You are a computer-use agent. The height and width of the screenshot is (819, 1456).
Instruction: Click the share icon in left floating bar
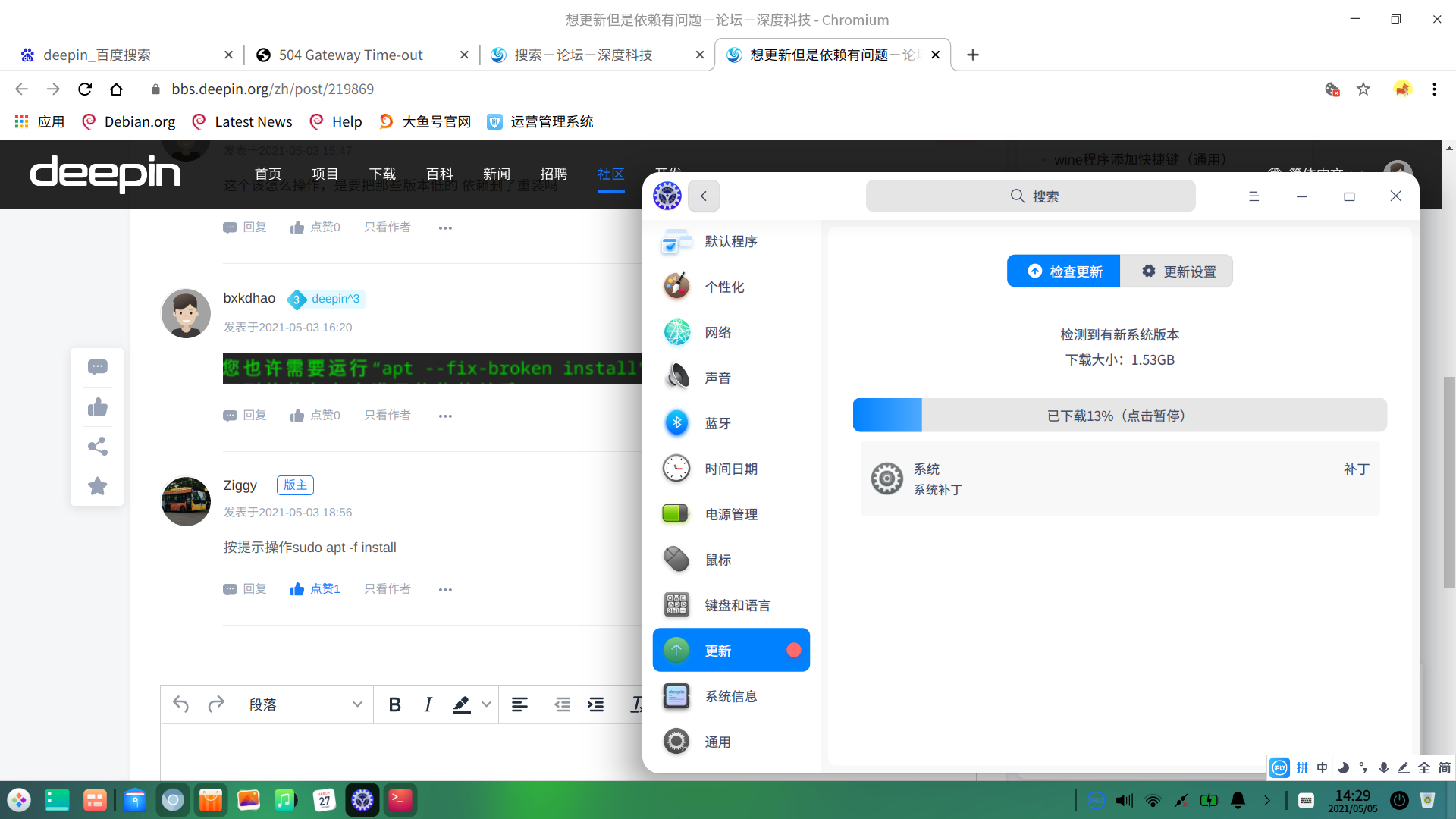(x=97, y=447)
